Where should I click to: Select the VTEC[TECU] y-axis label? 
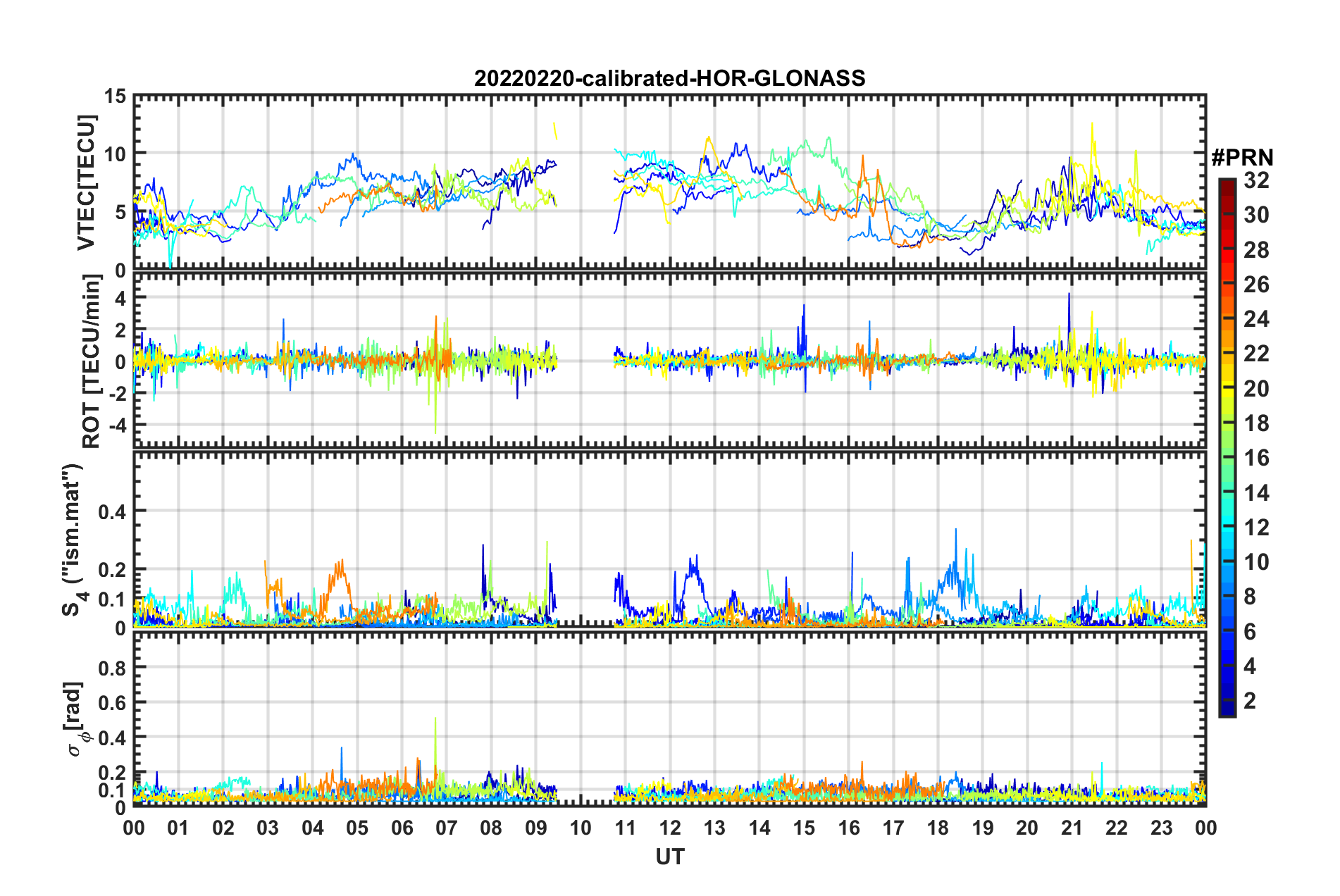click(x=86, y=182)
